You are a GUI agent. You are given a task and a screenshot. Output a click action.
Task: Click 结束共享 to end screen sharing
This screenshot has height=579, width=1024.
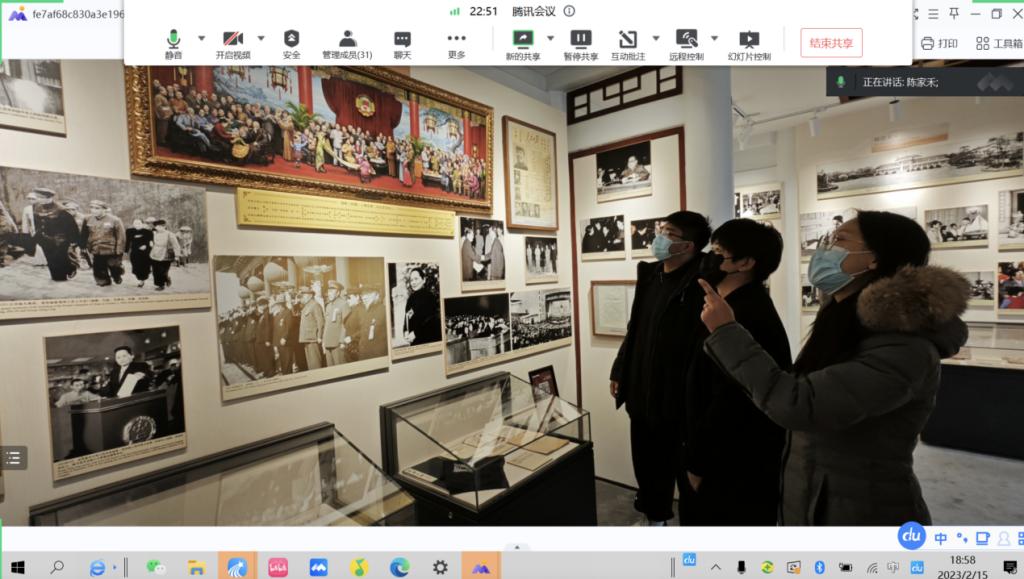[829, 42]
